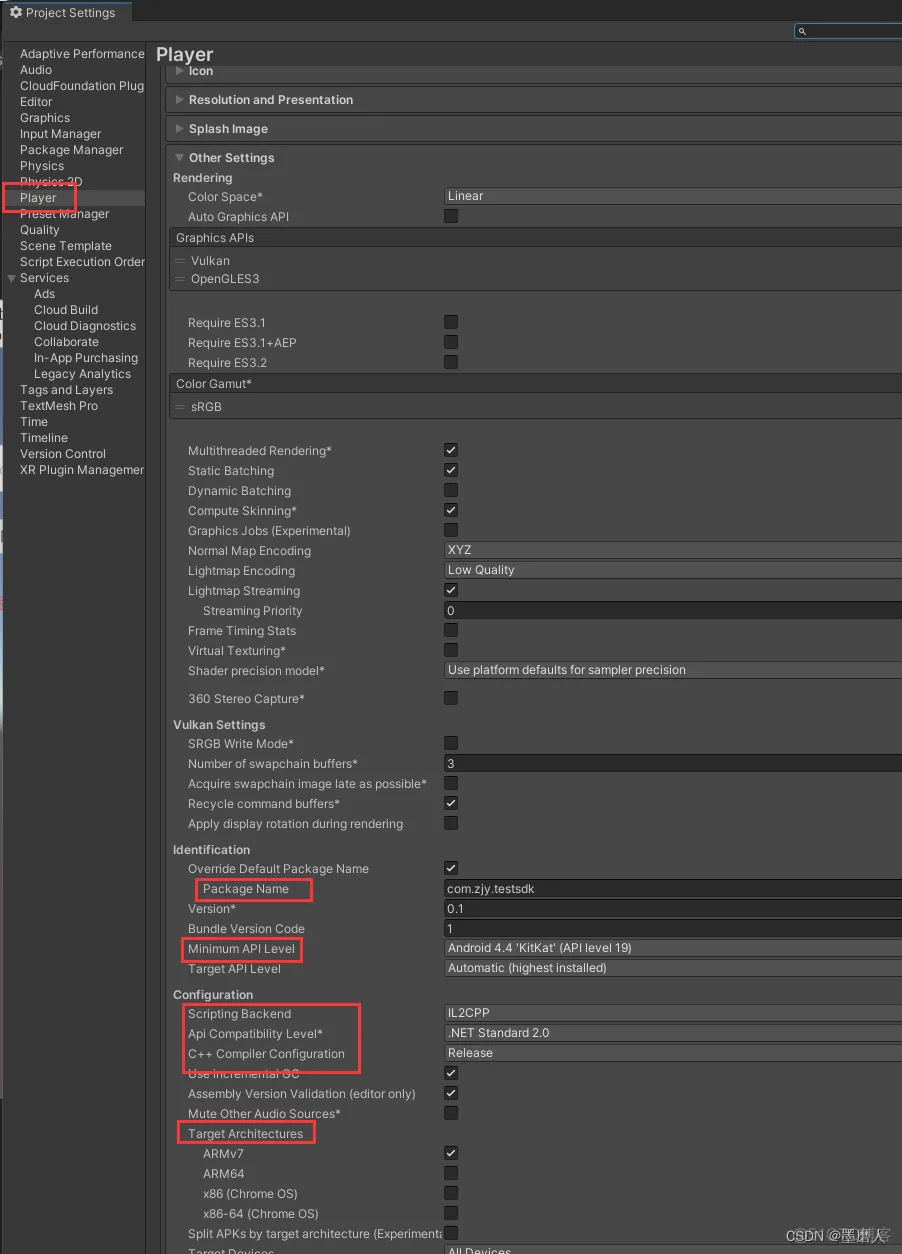This screenshot has height=1254, width=902.
Task: Open Quality settings category
Action: coord(40,230)
